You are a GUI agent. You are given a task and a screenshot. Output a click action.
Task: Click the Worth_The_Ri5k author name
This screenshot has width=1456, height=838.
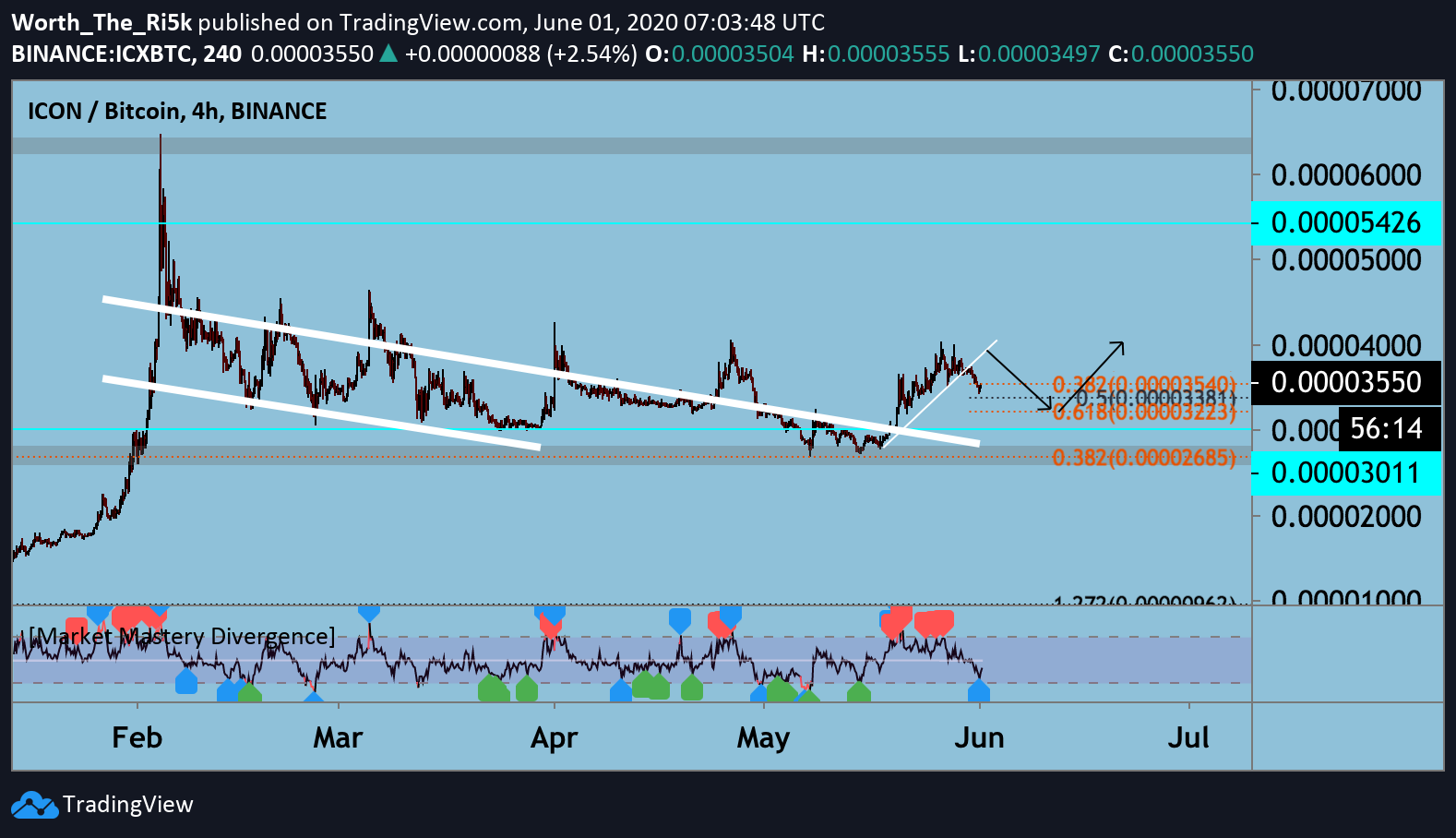point(101,22)
